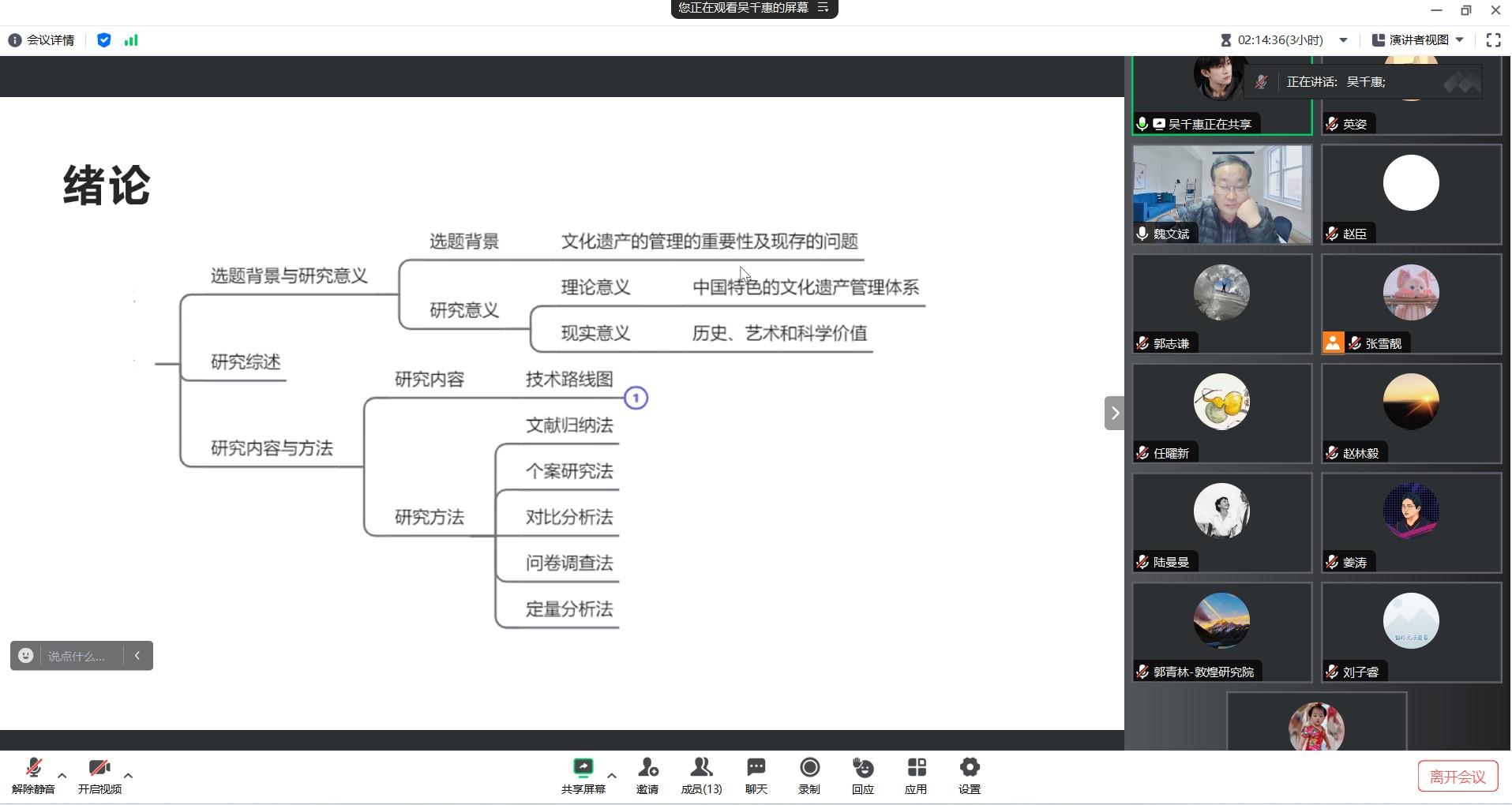Click 研究内容与方法 mind map node
Viewport: 1512px width, 805px height.
[272, 448]
